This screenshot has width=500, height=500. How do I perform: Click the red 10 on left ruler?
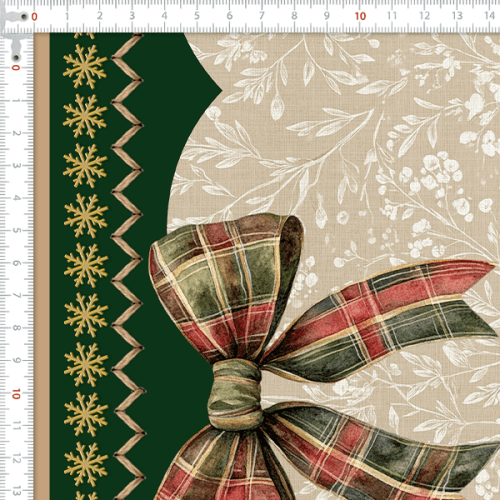16,394
